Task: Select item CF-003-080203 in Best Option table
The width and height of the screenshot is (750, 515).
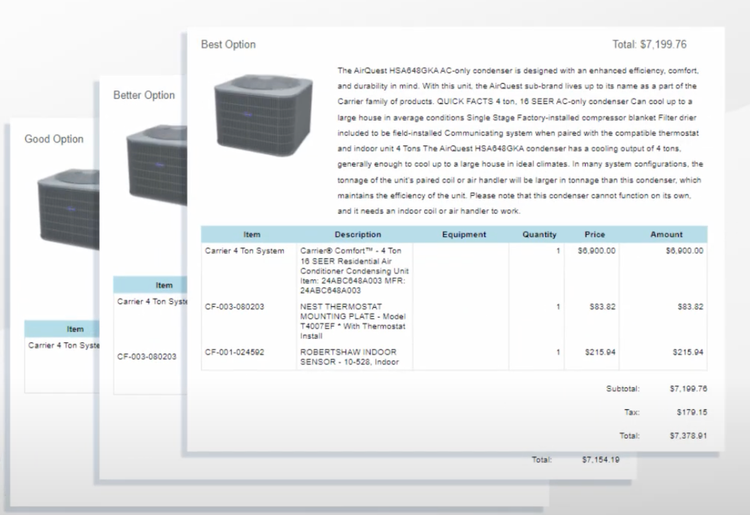Action: 234,307
